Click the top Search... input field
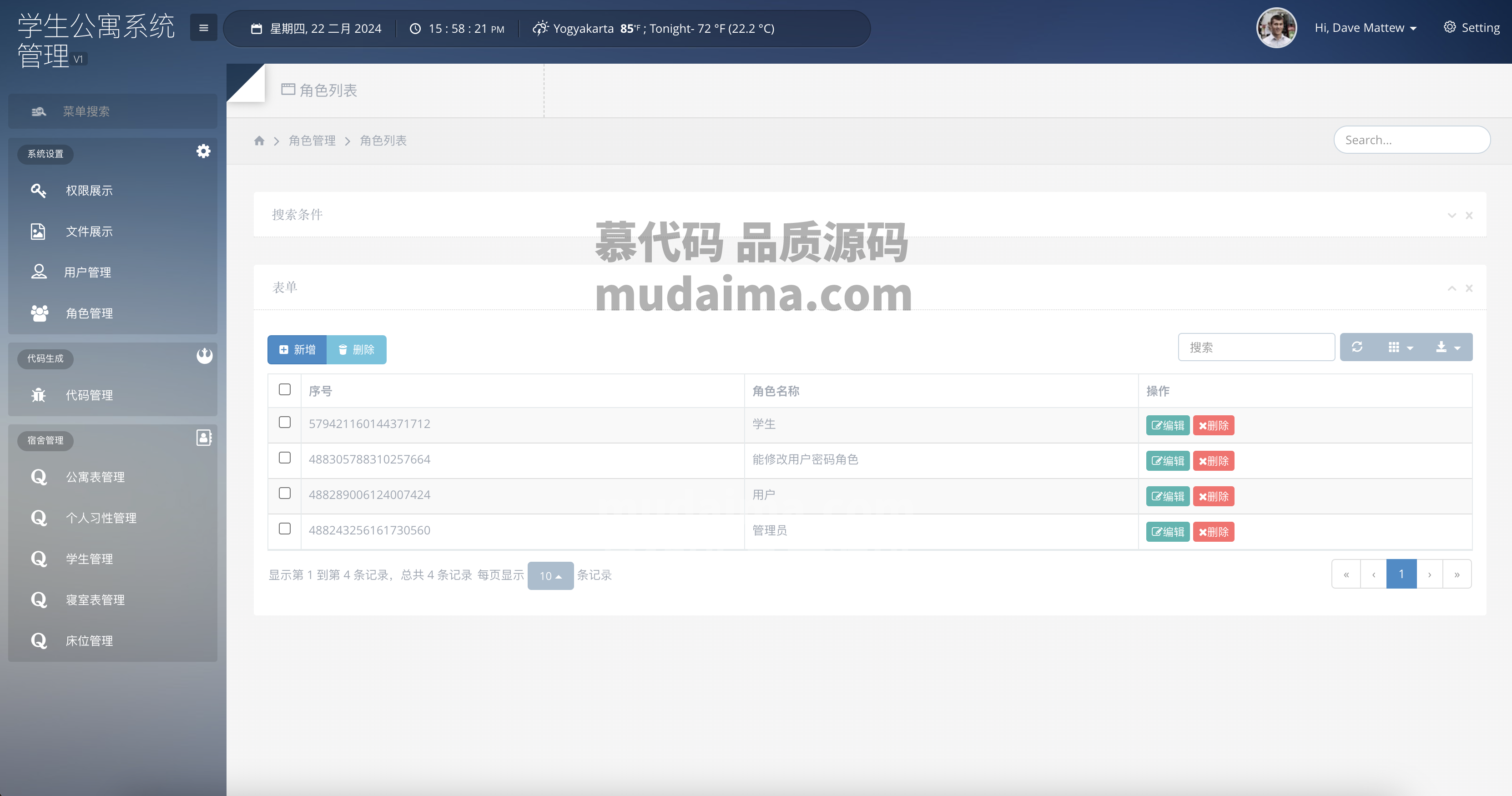Image resolution: width=1512 pixels, height=796 pixels. point(1411,140)
